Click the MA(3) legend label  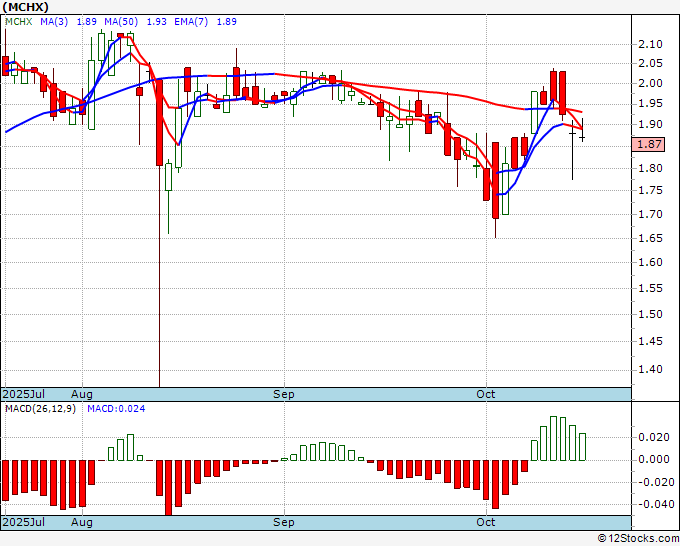tap(54, 22)
